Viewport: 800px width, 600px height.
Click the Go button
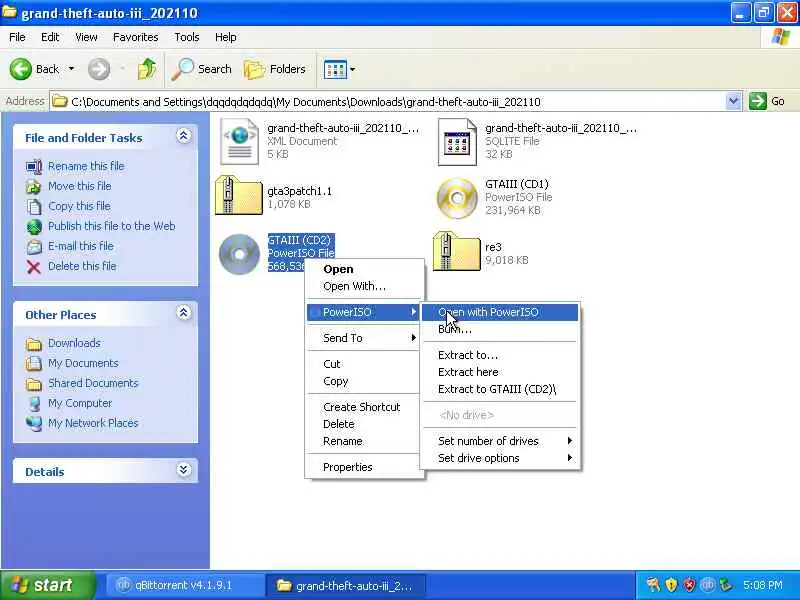767,101
